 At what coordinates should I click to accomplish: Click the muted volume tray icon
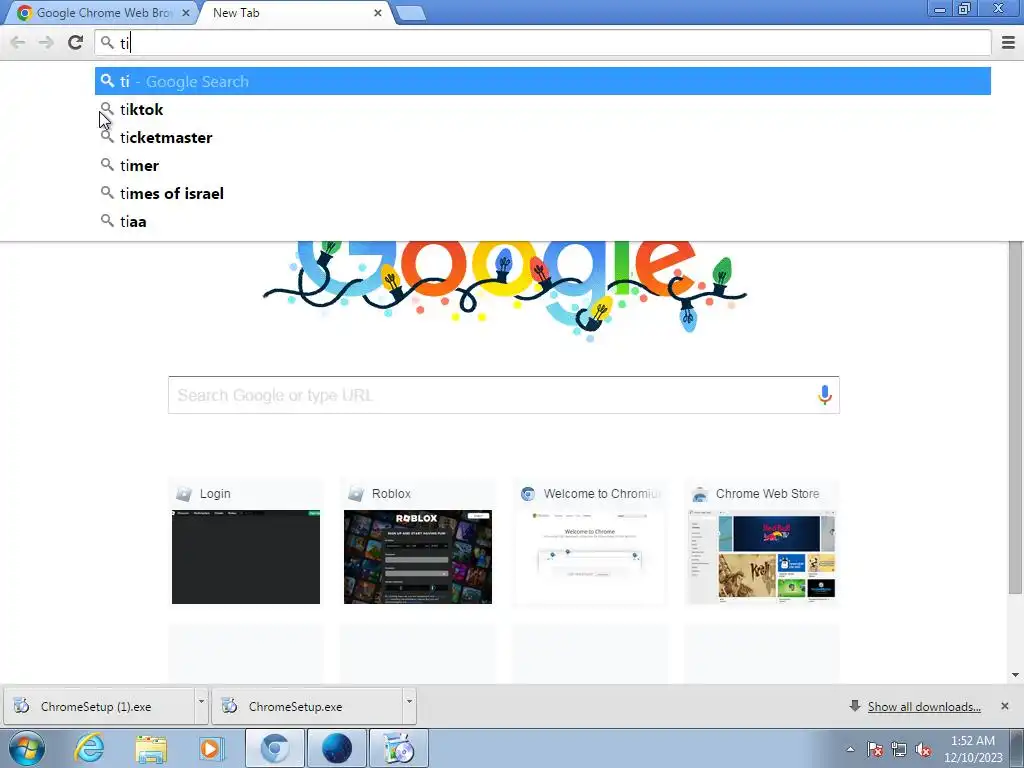pos(923,749)
